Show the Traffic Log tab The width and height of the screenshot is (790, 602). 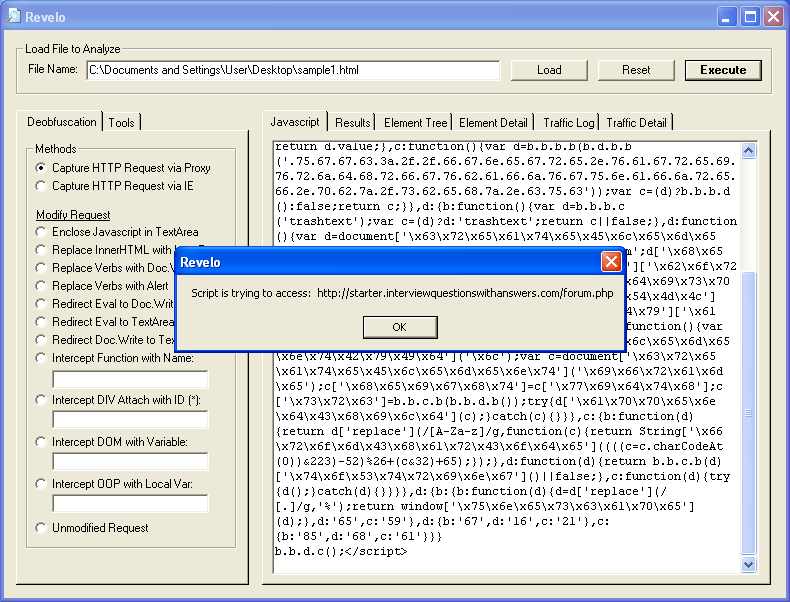568,123
